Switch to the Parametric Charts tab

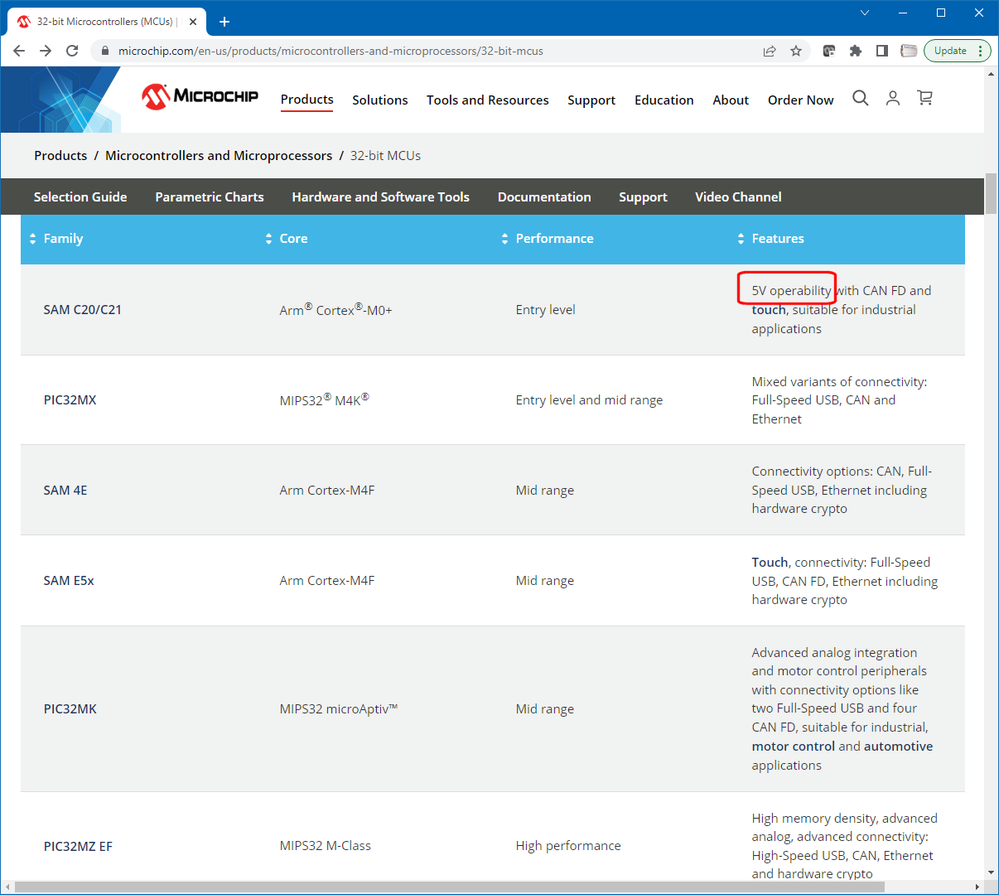(210, 197)
